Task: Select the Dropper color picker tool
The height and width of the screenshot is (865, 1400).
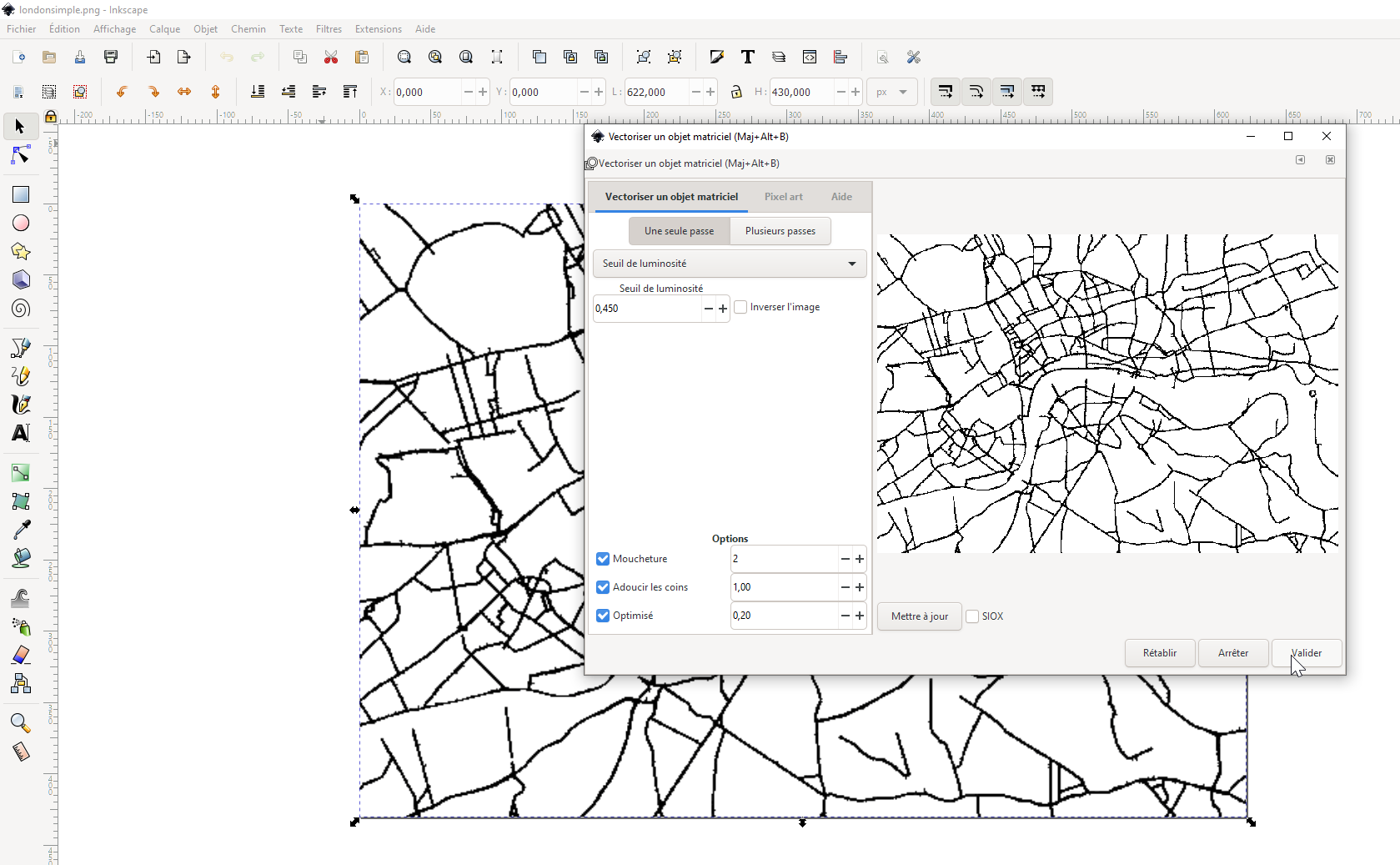Action: coord(20,530)
